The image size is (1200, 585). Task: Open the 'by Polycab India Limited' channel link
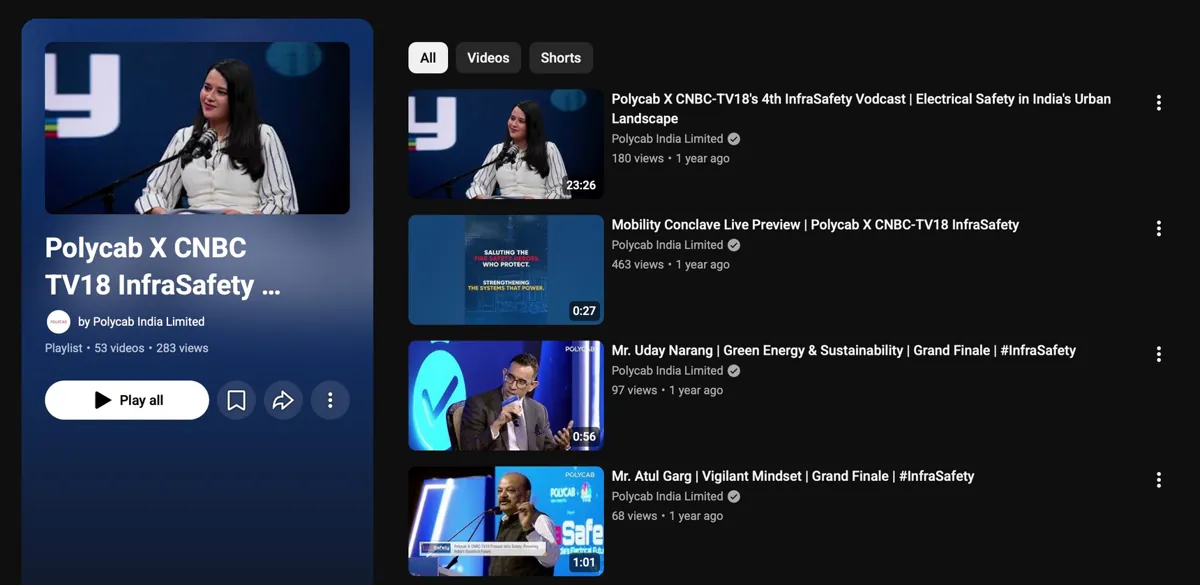[x=141, y=322]
